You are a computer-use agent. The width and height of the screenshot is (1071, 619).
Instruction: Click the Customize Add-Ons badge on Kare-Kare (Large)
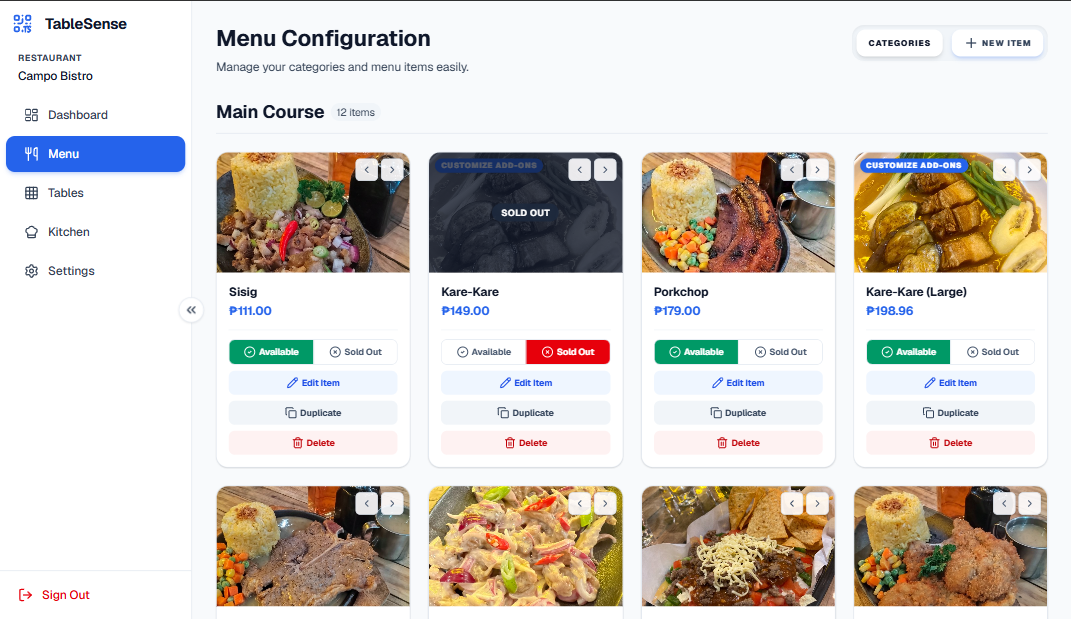click(x=913, y=165)
